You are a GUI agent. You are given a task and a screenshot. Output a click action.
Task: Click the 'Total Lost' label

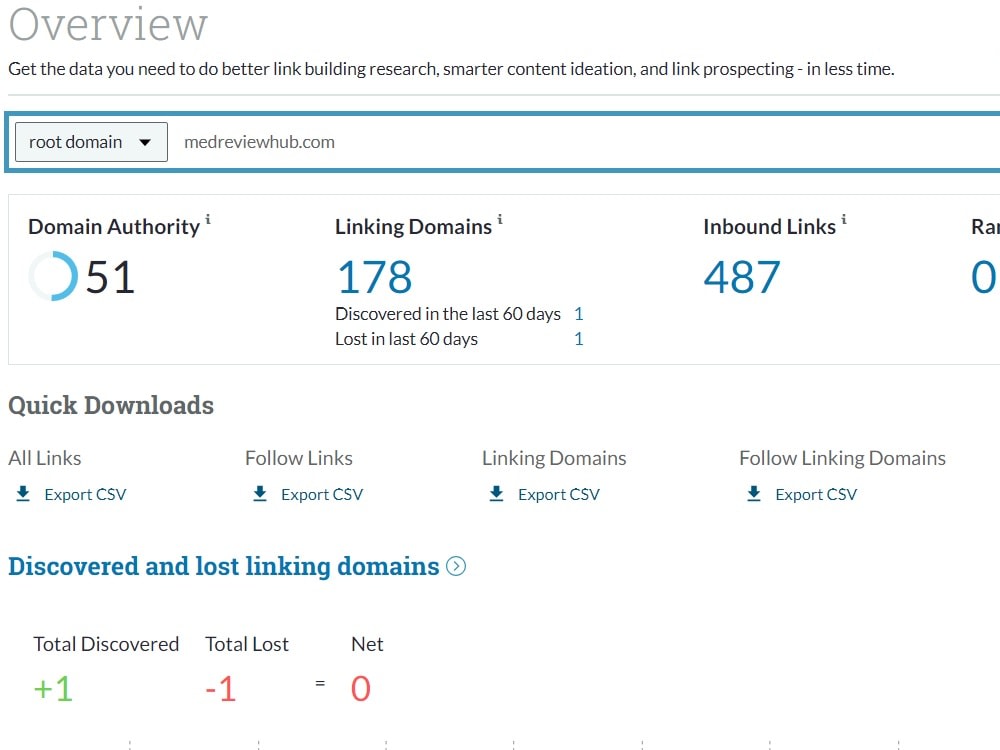coord(247,644)
